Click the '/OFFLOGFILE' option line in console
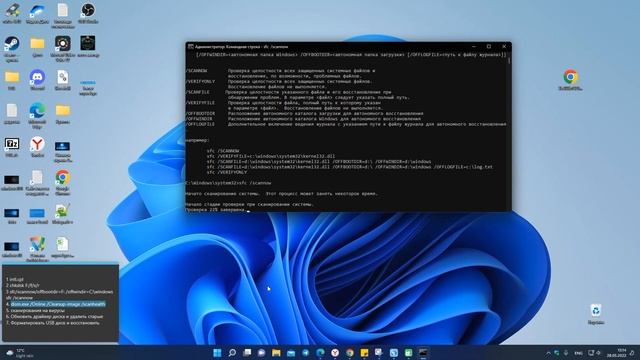The height and width of the screenshot is (360, 640). tap(346, 124)
